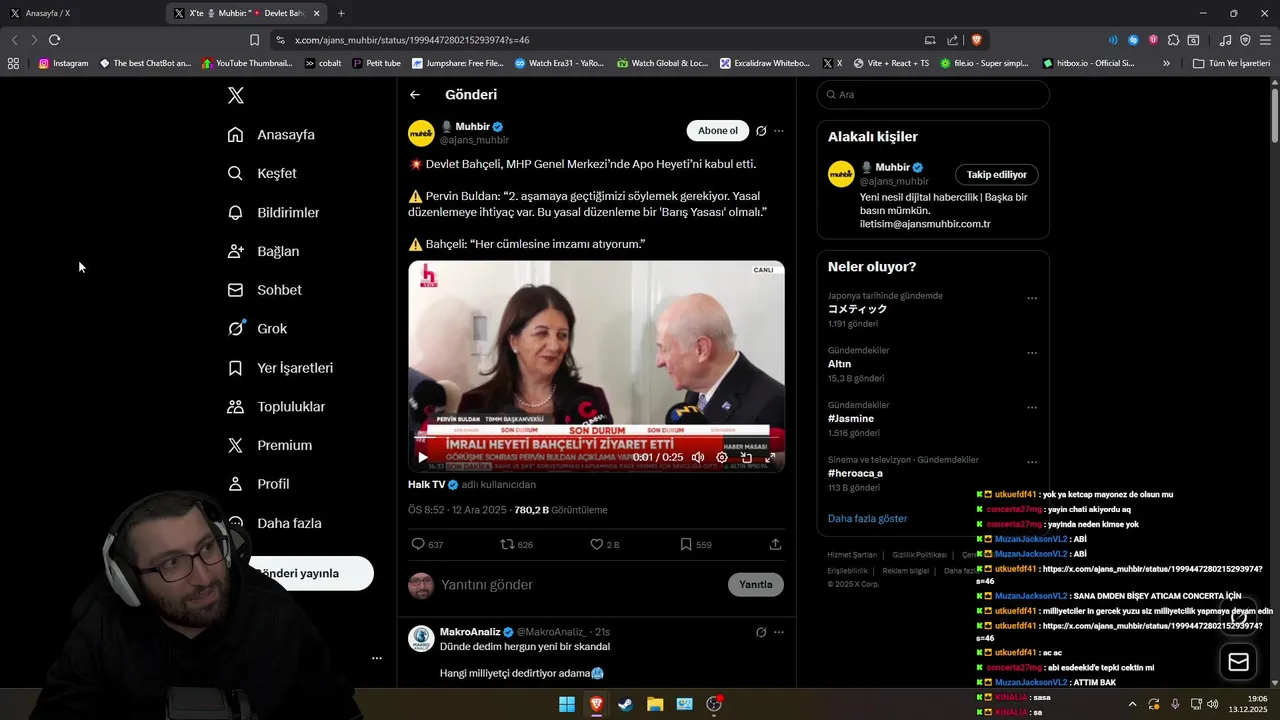Open Topluluklar in the sidebar
This screenshot has height=720, width=1280.
276,407
